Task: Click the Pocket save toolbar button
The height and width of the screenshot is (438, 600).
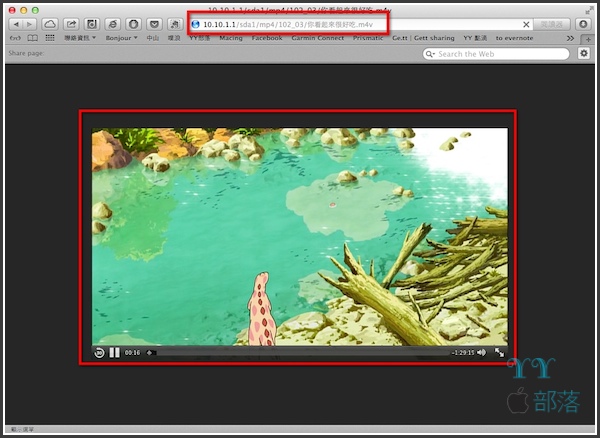Action: (x=154, y=24)
